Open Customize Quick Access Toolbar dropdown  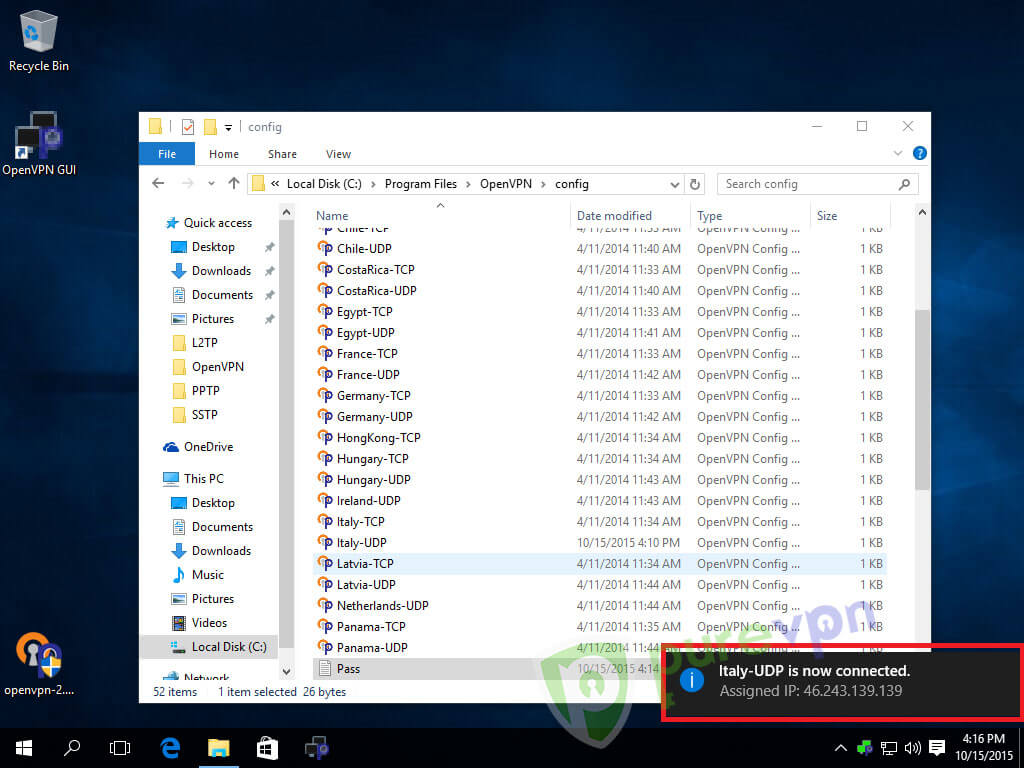pos(228,127)
